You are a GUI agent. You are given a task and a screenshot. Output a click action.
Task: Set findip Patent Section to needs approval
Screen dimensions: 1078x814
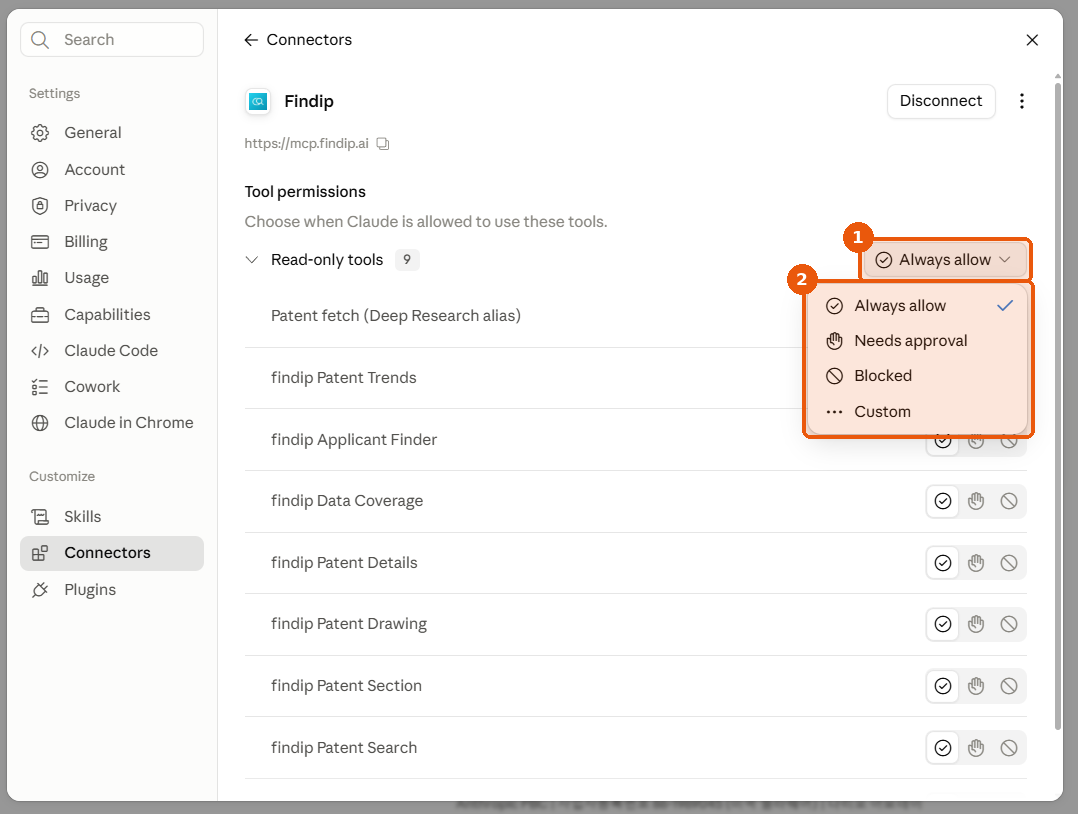(x=976, y=686)
